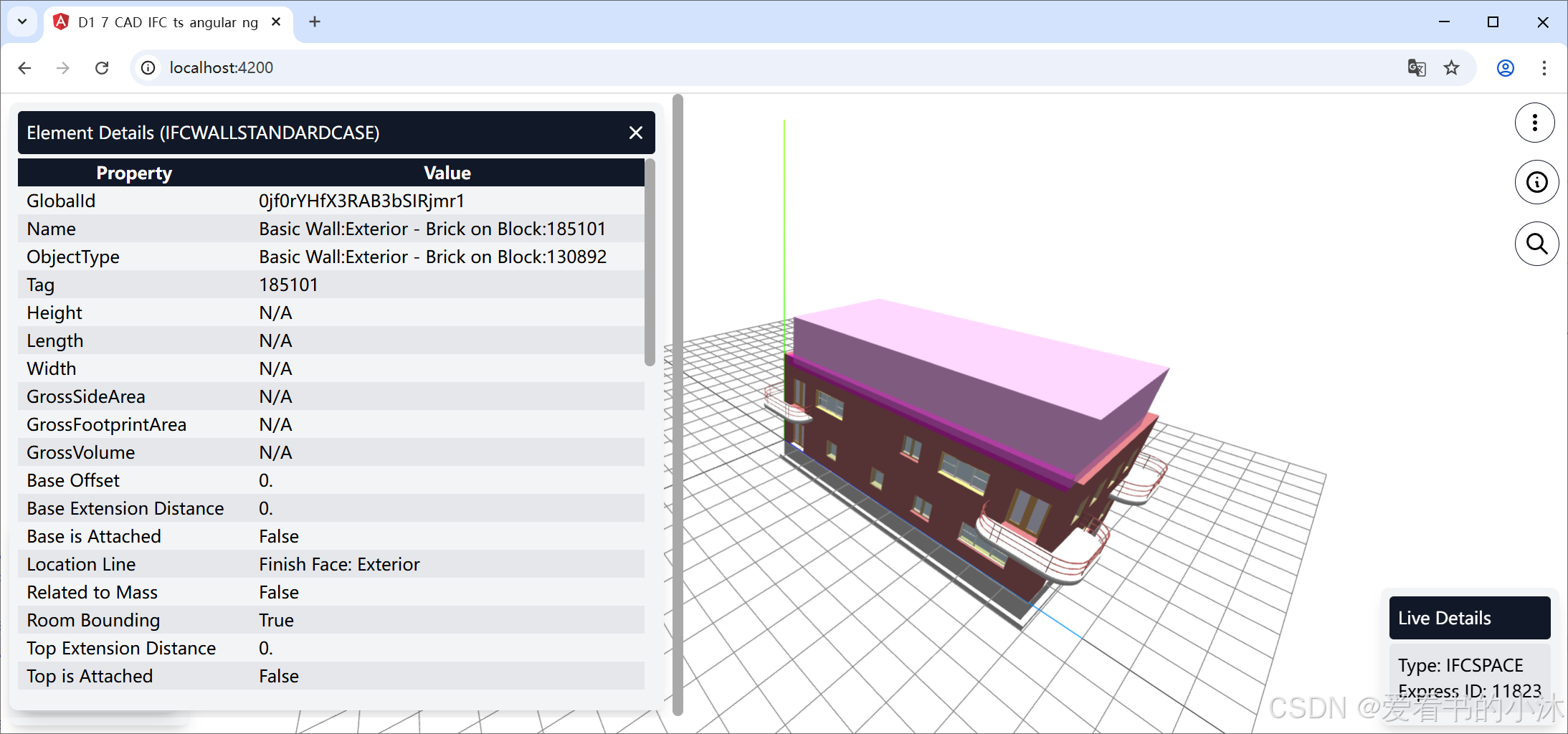Screen dimensions: 1568x734
Task: Click the Base Extension Distance label
Action: coord(125,508)
